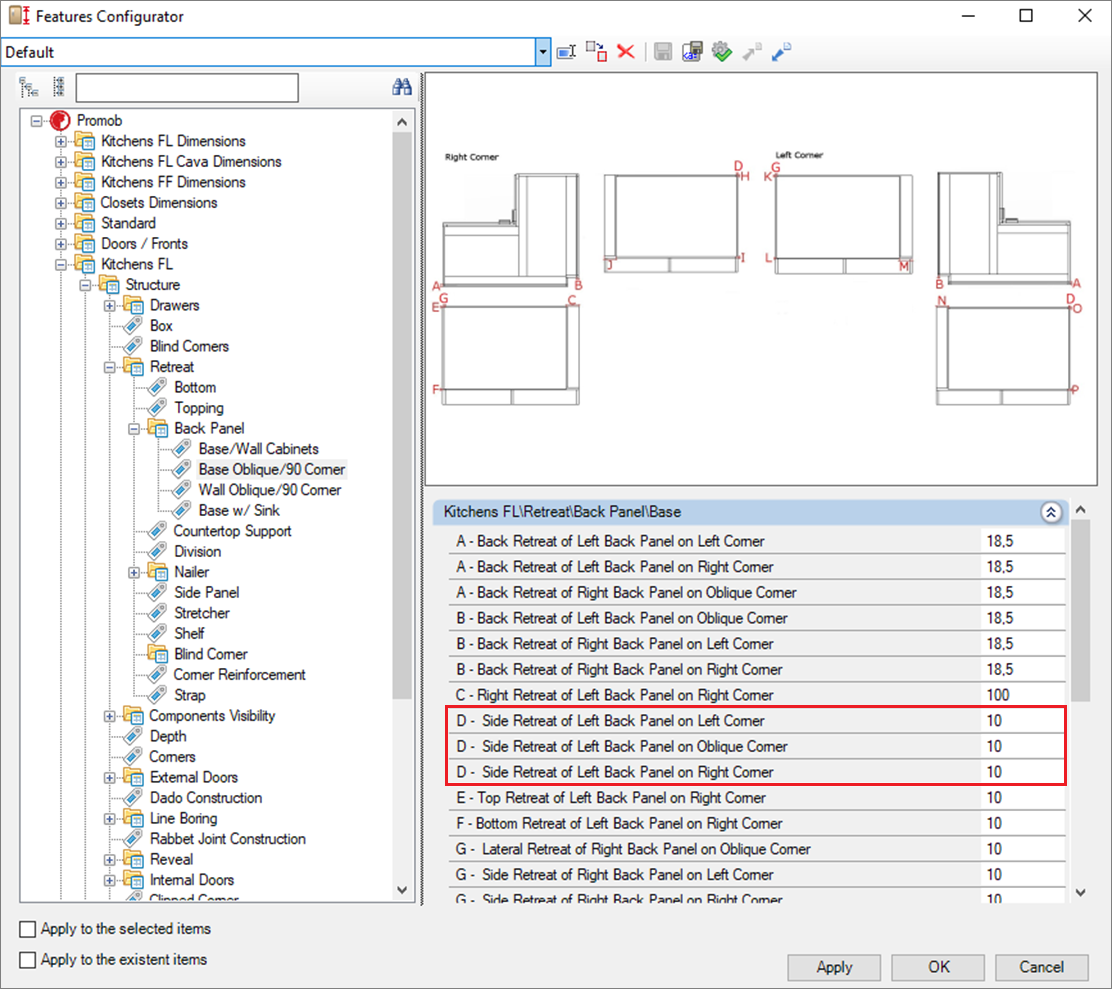Viewport: 1112px width, 989px height.
Task: Expand the Internal Doors folder
Action: coord(110,881)
